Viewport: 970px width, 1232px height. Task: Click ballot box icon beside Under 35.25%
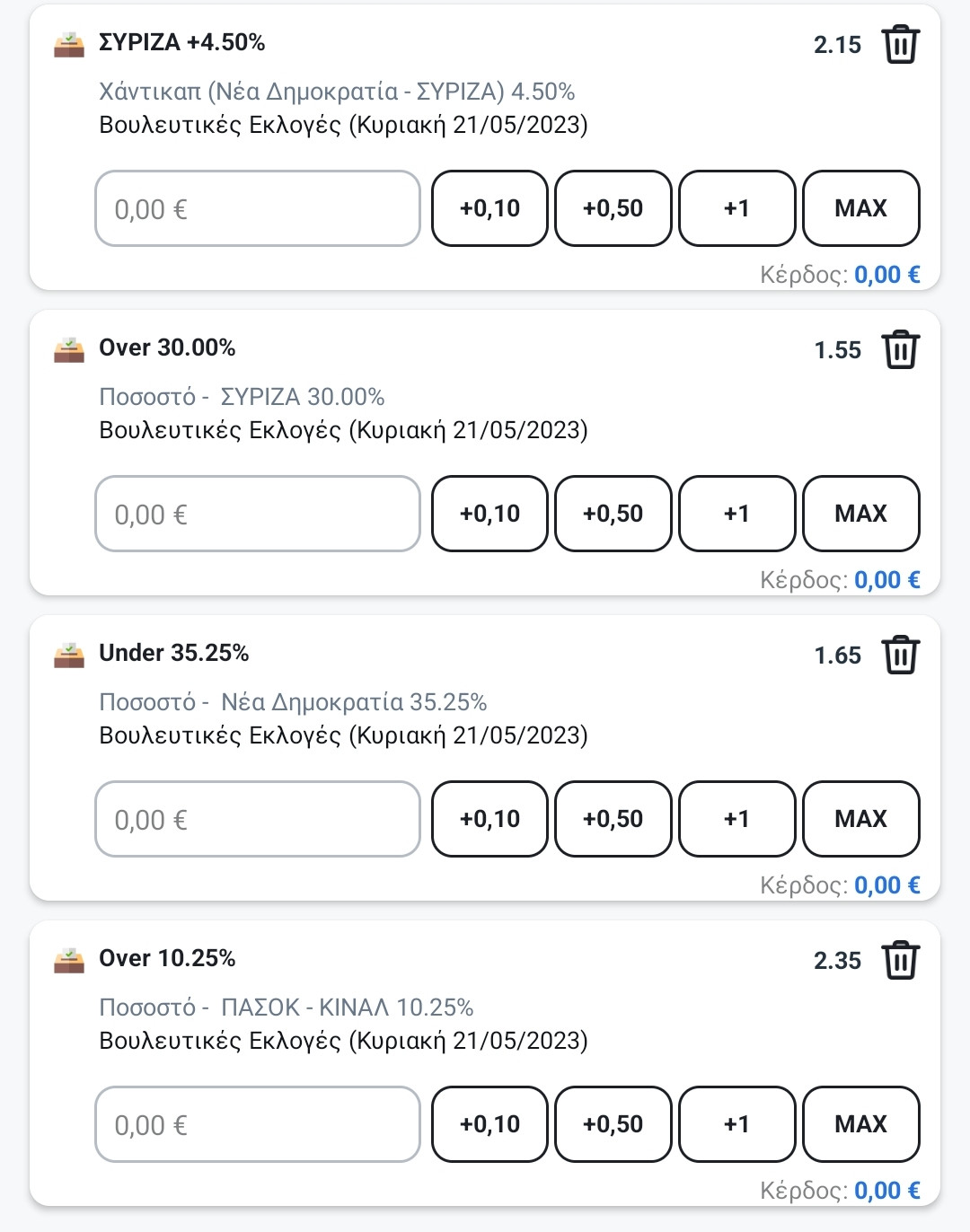pos(69,655)
